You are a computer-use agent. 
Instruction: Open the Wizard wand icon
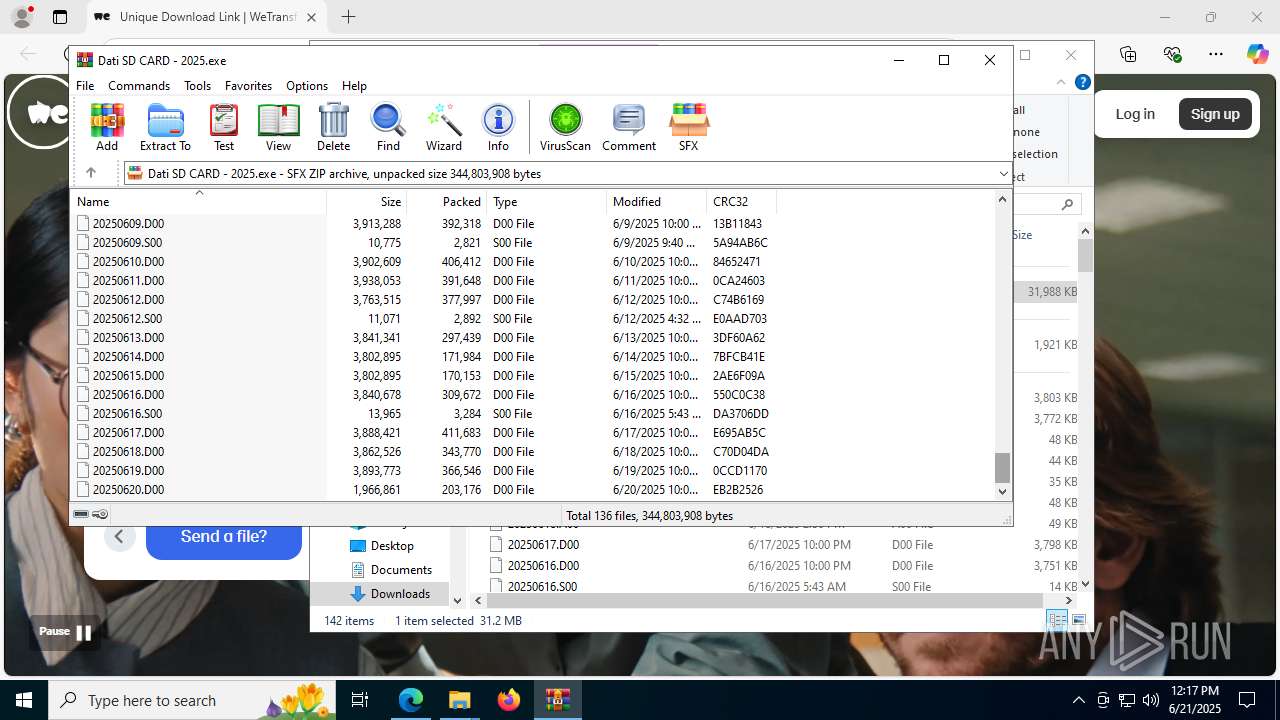[x=443, y=127]
